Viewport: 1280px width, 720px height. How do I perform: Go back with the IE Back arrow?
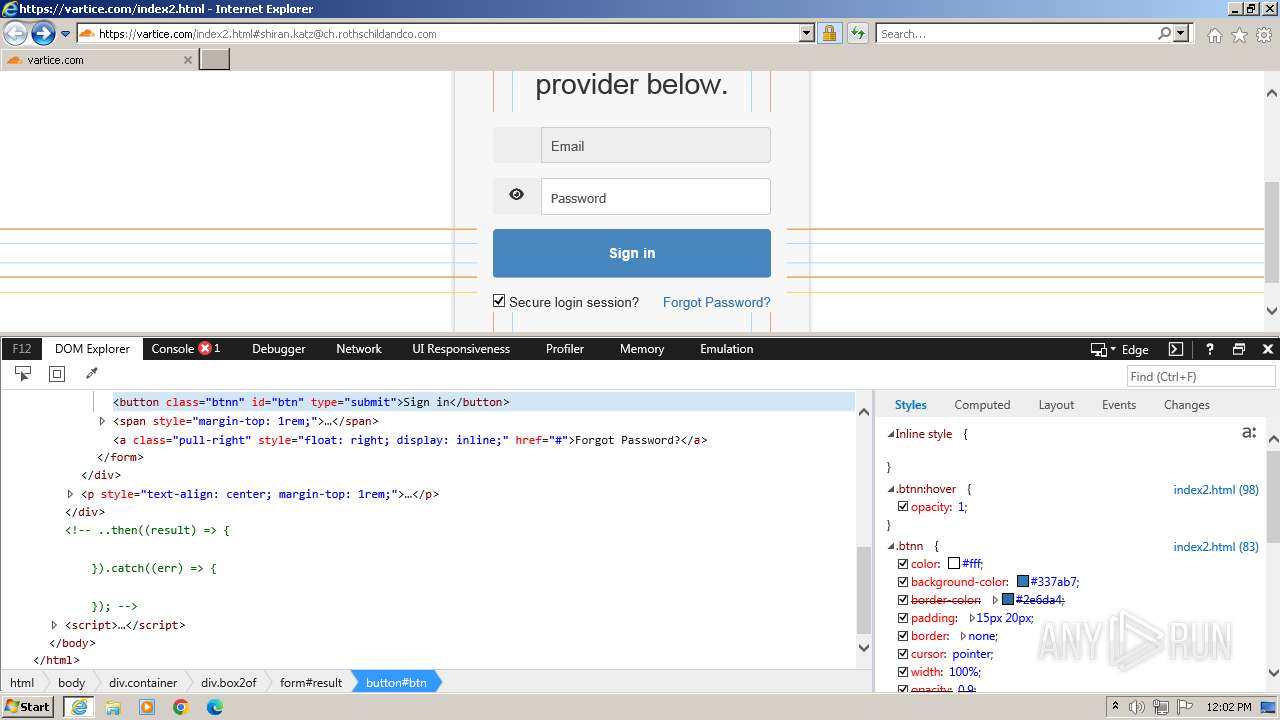pyautogui.click(x=15, y=33)
